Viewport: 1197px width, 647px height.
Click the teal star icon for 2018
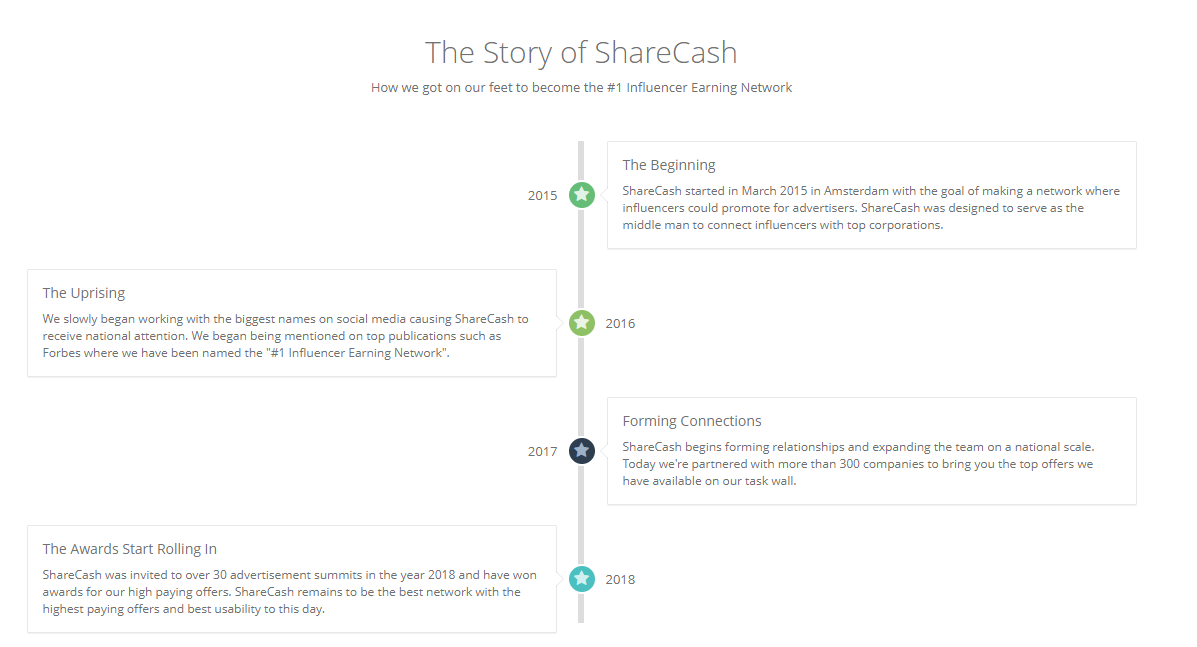point(581,579)
